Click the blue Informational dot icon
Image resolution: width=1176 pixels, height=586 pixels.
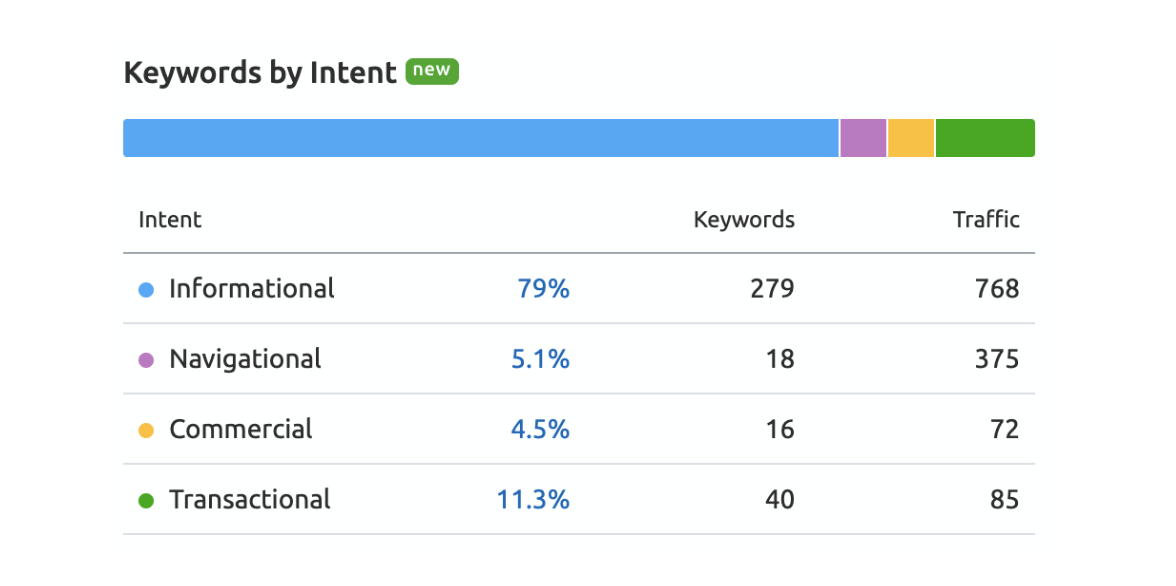146,290
